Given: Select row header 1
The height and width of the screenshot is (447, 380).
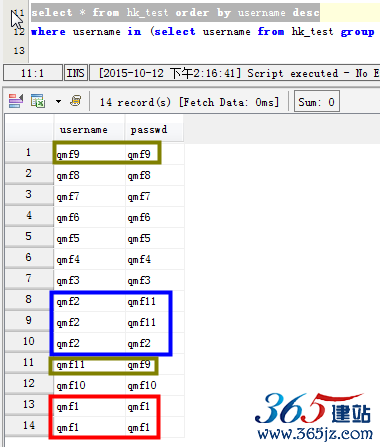Looking at the screenshot, I should pyautogui.click(x=29, y=153).
